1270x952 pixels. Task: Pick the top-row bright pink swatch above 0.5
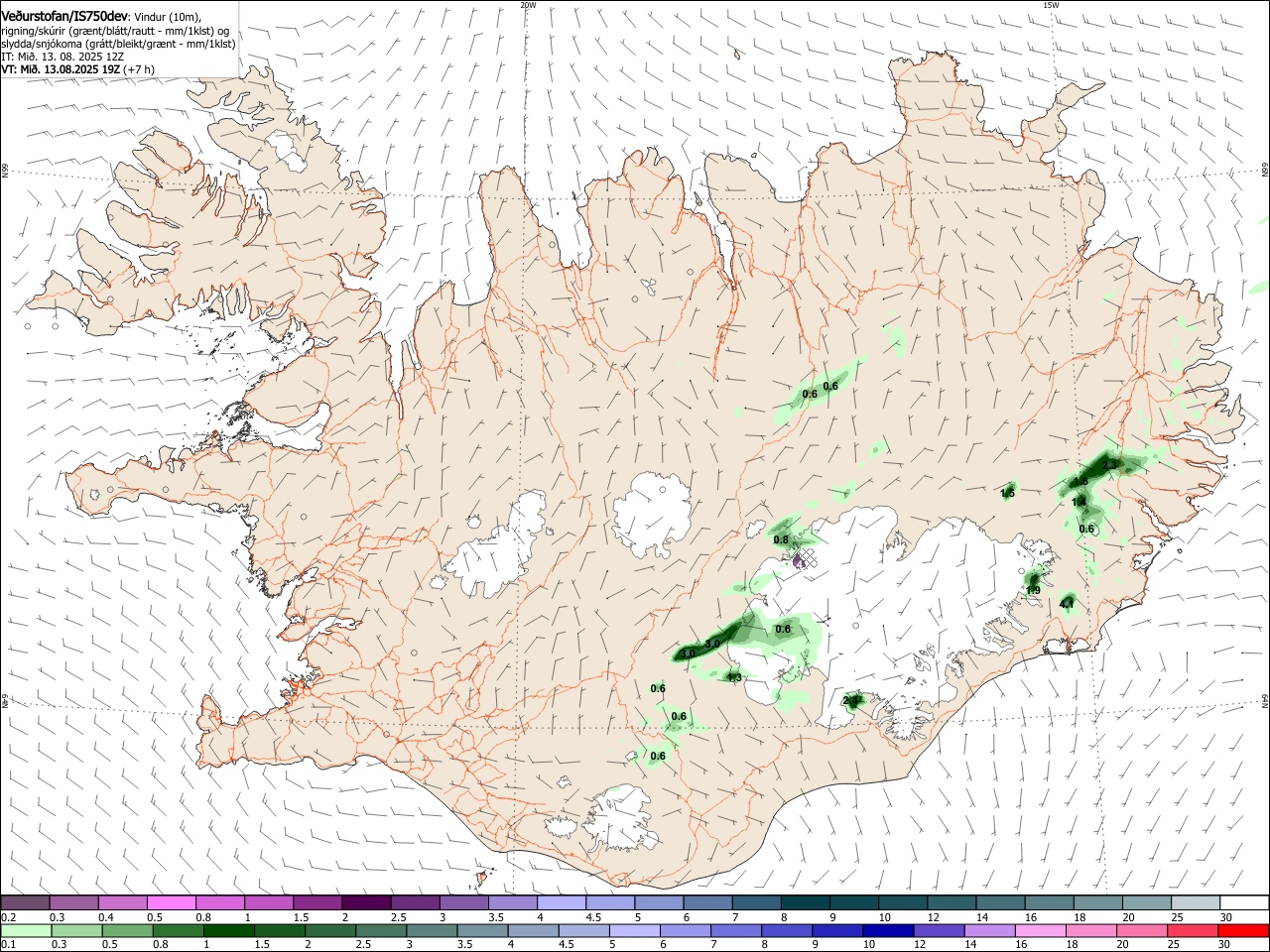tap(171, 903)
